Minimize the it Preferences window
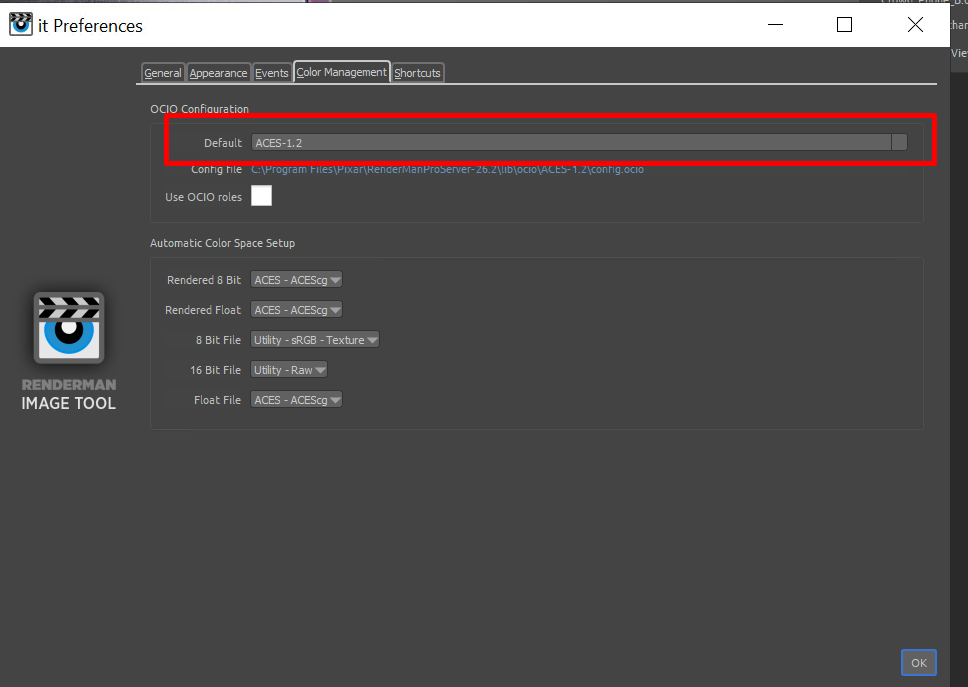968x687 pixels. (x=775, y=25)
